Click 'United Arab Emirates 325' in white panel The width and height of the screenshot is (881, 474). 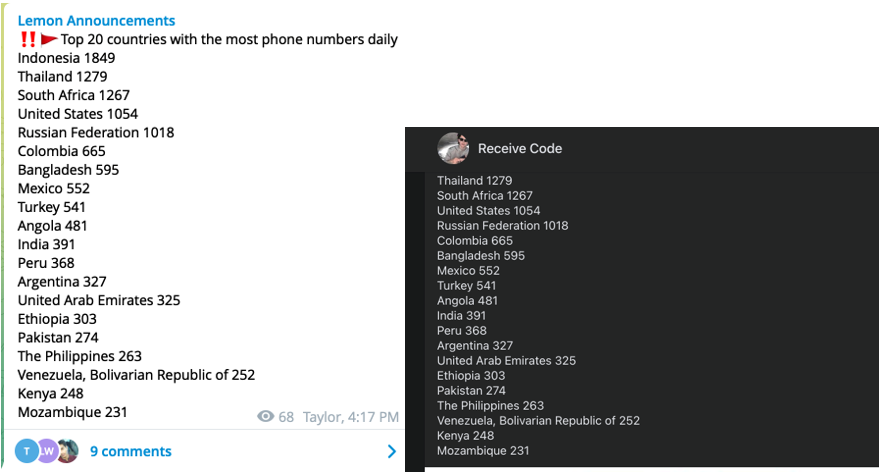tap(99, 300)
